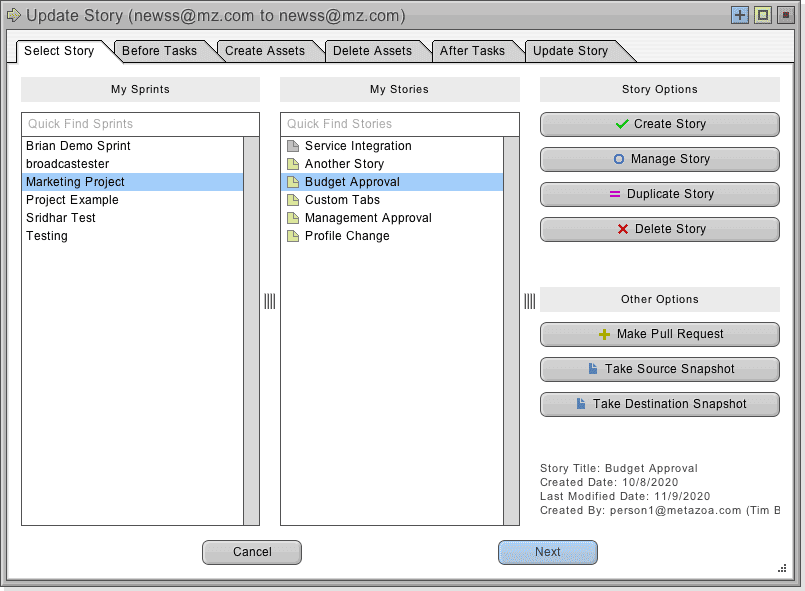Select the Project Example sprint
This screenshot has height=591, width=805.
[x=132, y=200]
